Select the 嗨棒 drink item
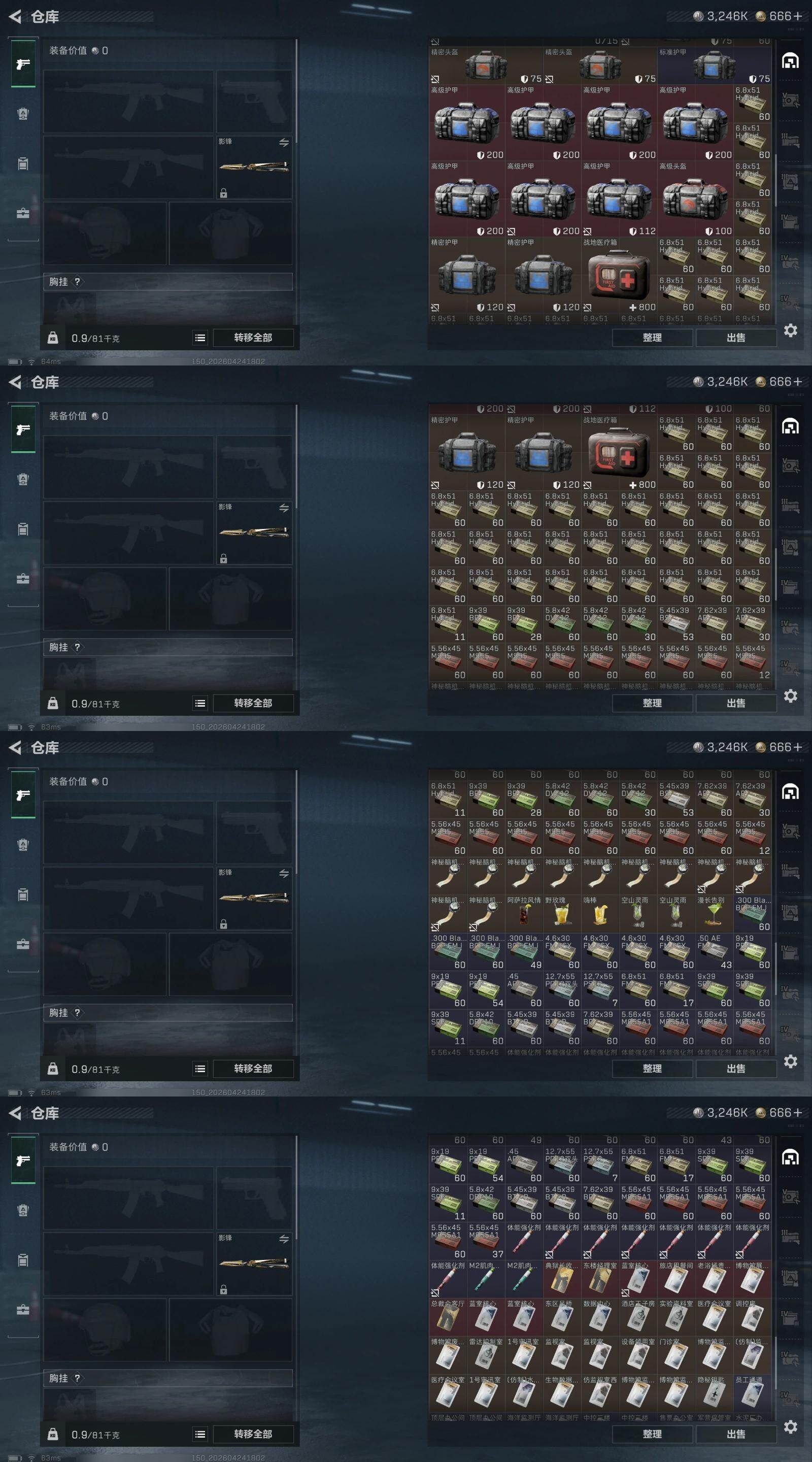The height and width of the screenshot is (1462, 812). pyautogui.click(x=600, y=914)
